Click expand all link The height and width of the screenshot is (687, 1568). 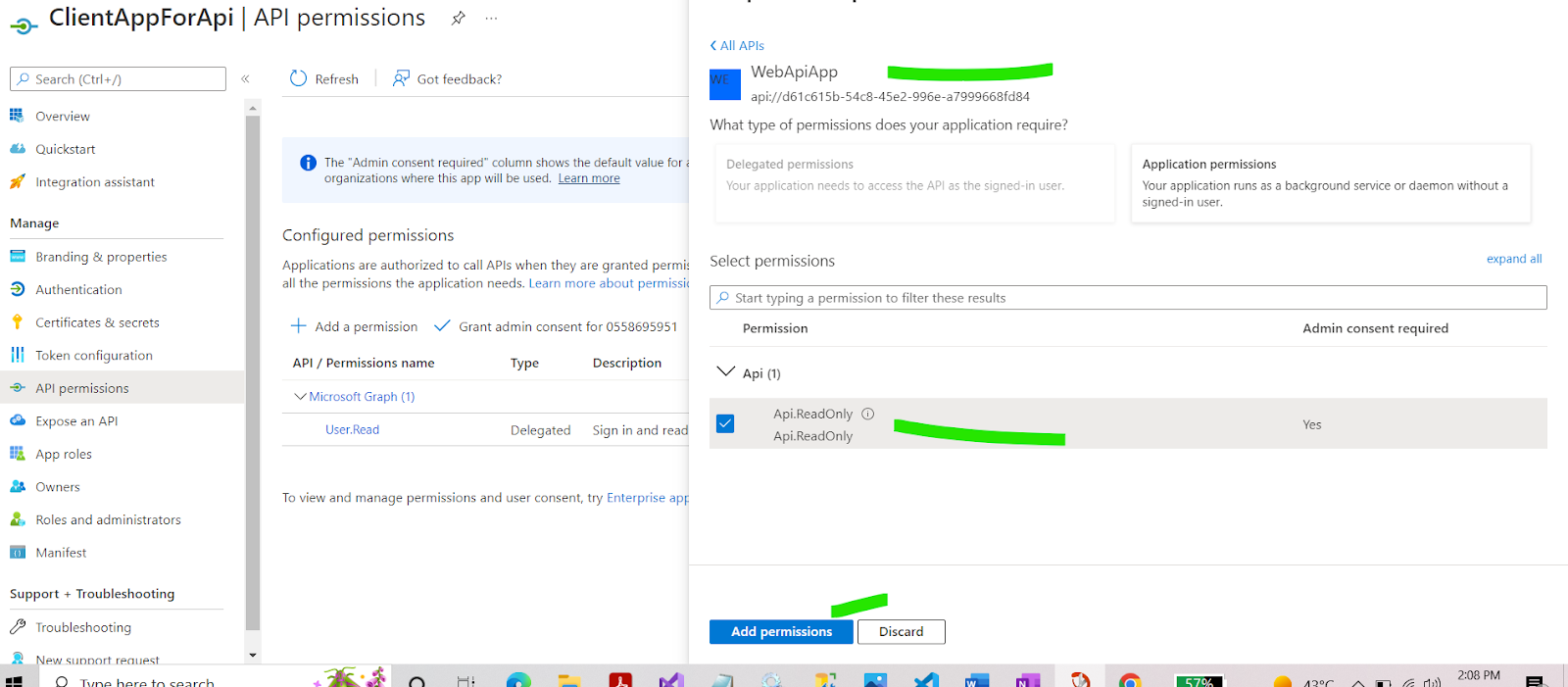pos(1514,259)
